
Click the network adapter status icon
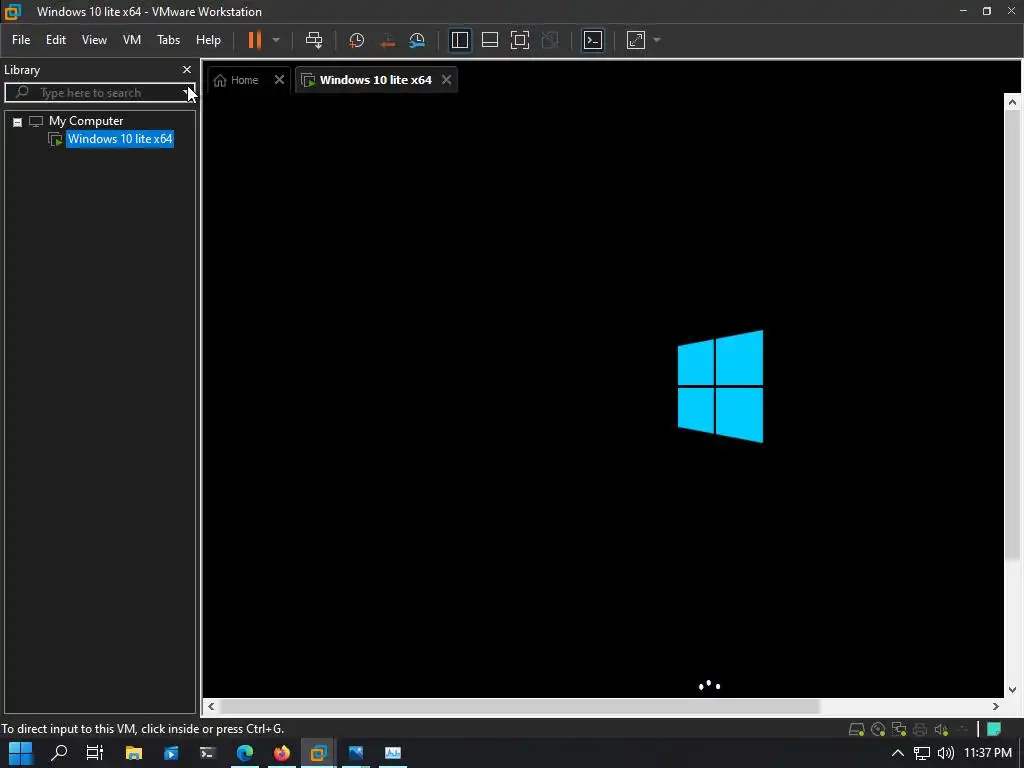[899, 729]
